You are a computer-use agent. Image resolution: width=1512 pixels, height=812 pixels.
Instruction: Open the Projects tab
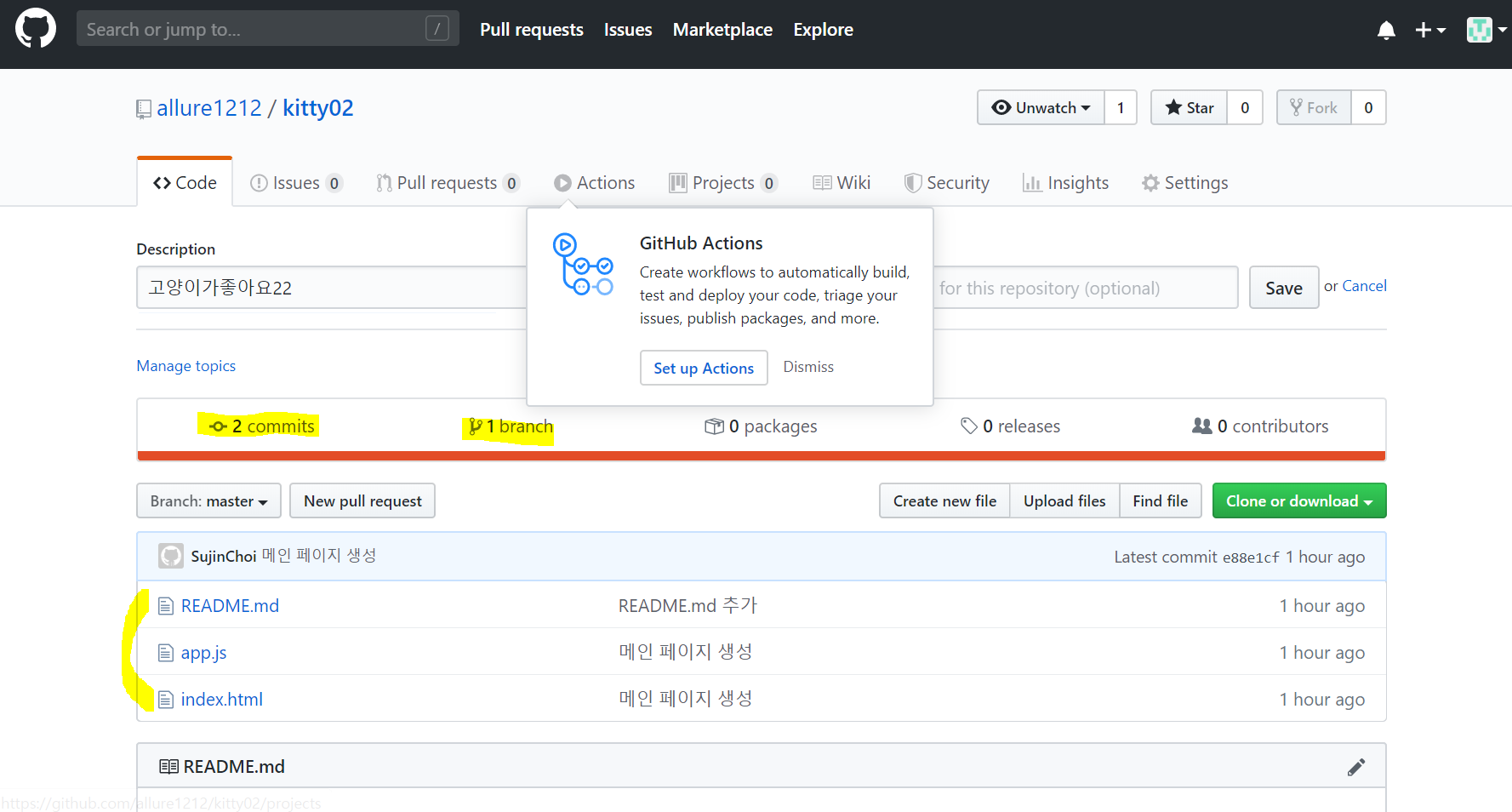click(x=723, y=183)
